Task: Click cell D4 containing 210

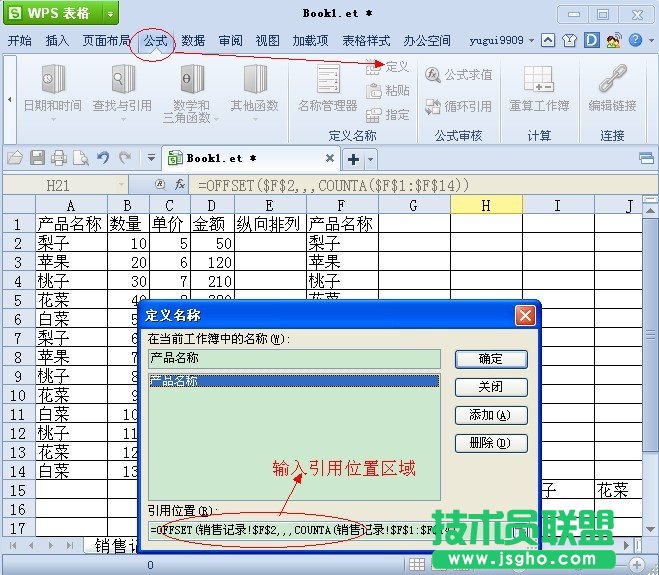Action: click(212, 281)
